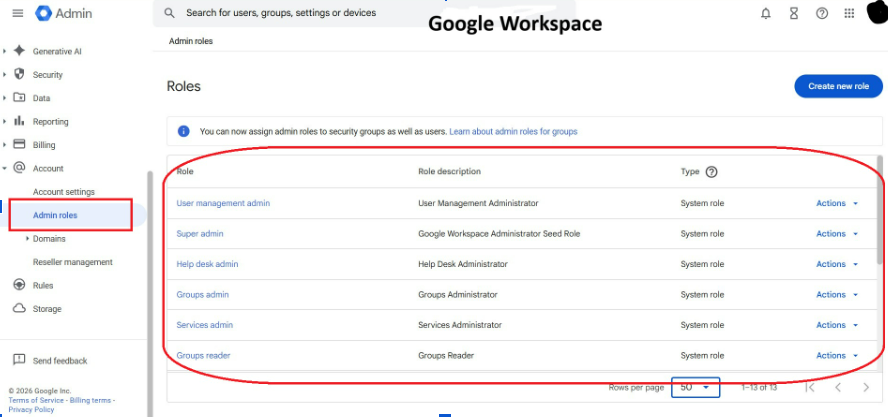
Task: Open the notifications bell
Action: [766, 13]
